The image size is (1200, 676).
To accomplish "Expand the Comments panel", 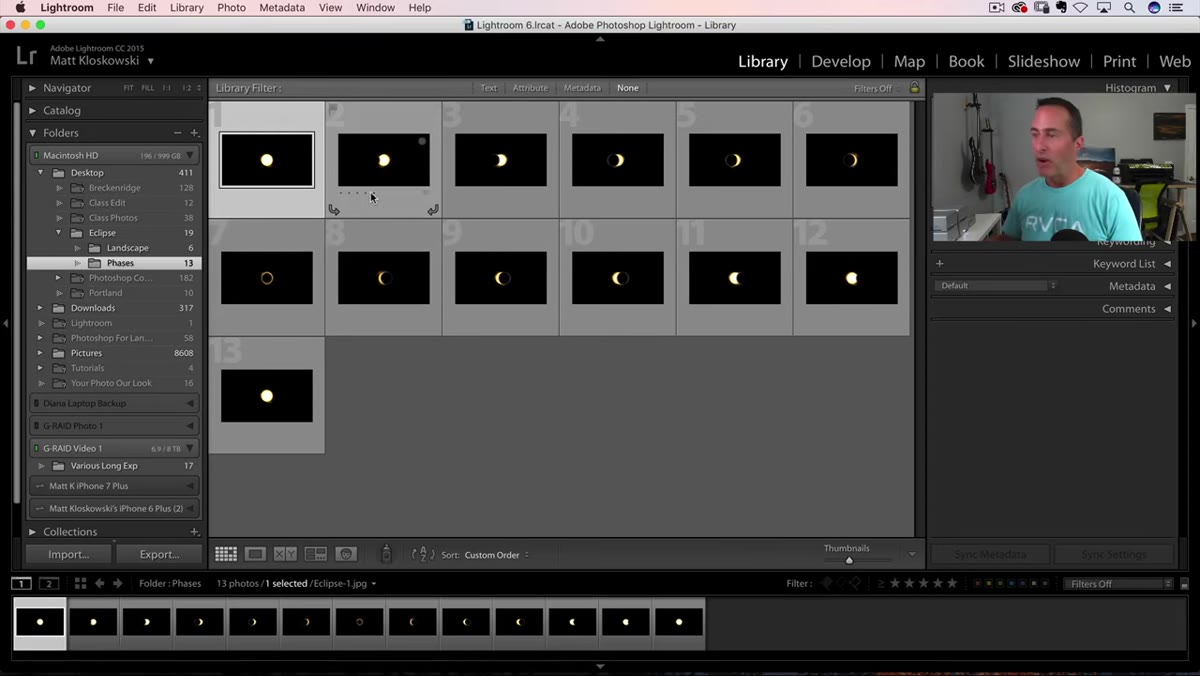I will point(1167,309).
